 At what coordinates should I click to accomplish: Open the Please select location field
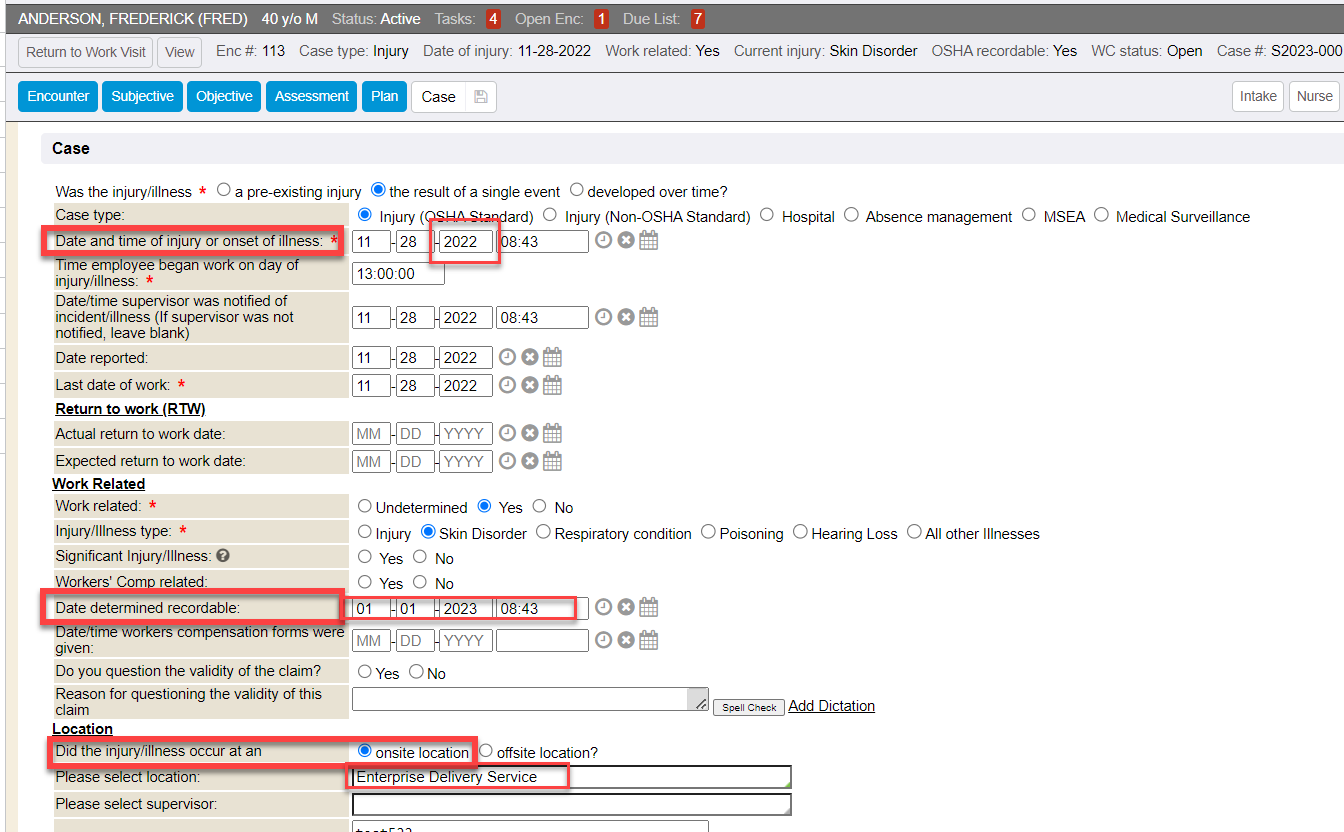pyautogui.click(x=570, y=777)
